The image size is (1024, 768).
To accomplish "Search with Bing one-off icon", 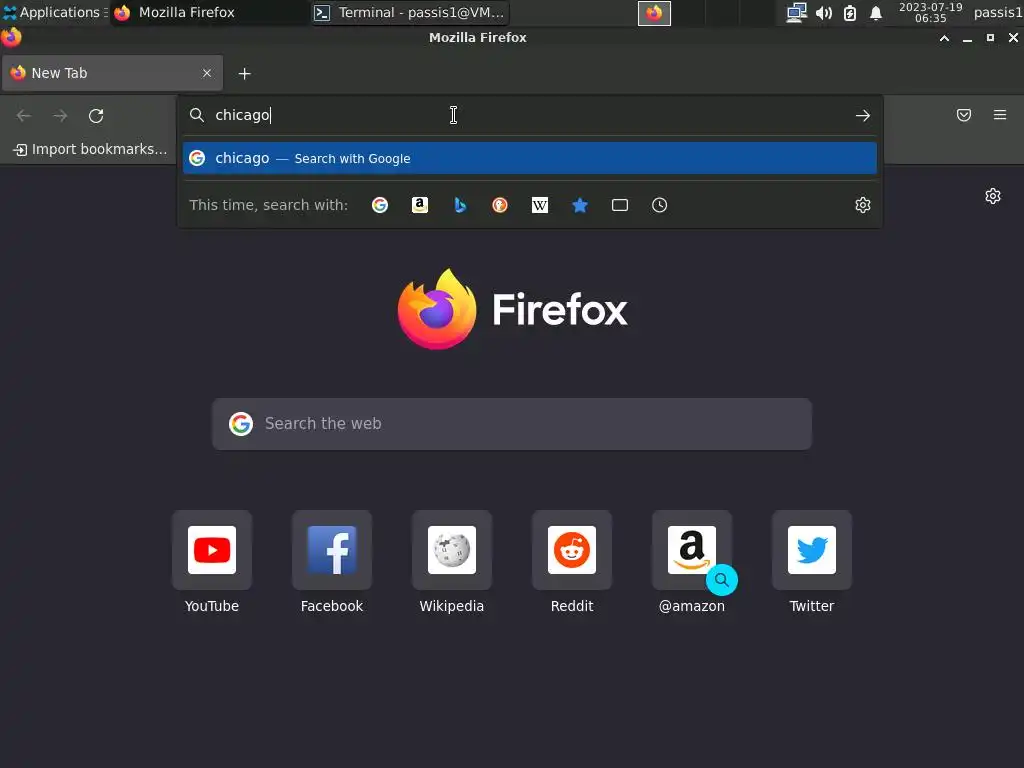I will click(x=460, y=205).
